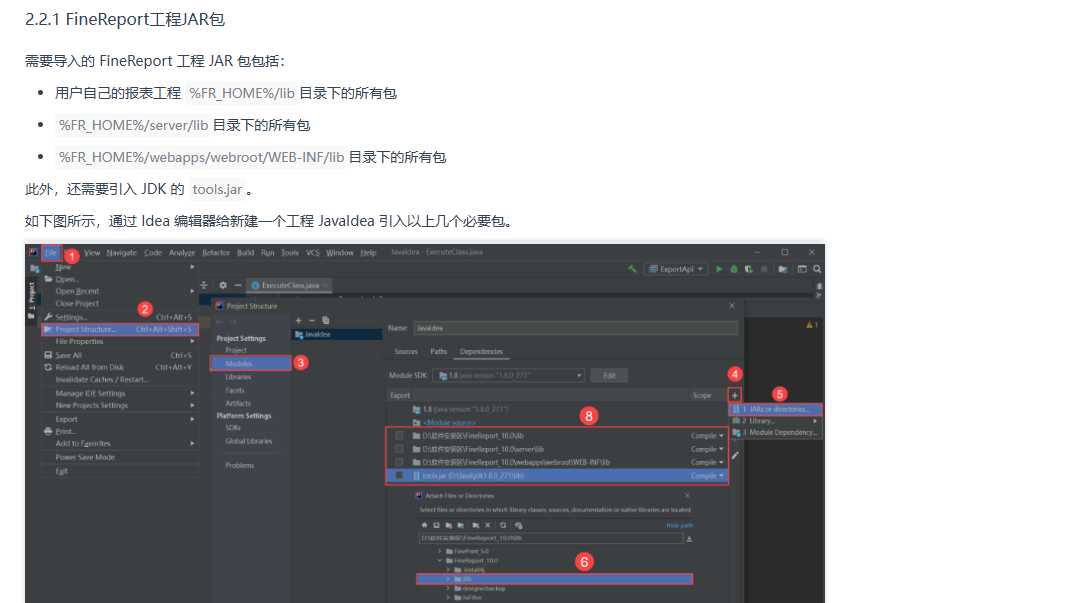Switch to the Sources tab
This screenshot has width=1079, height=603.
(x=406, y=352)
